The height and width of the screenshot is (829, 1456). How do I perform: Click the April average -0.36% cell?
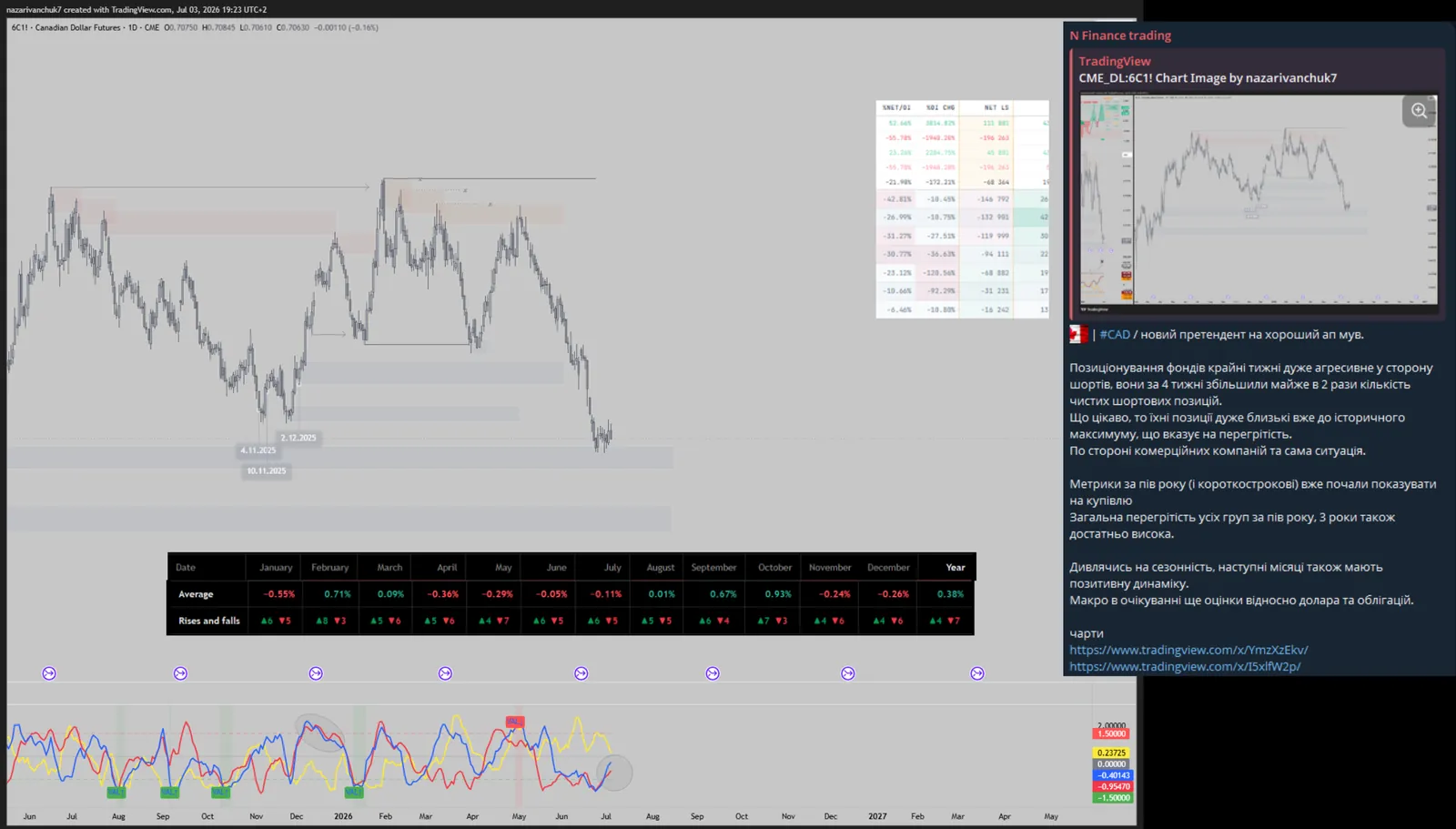(443, 594)
